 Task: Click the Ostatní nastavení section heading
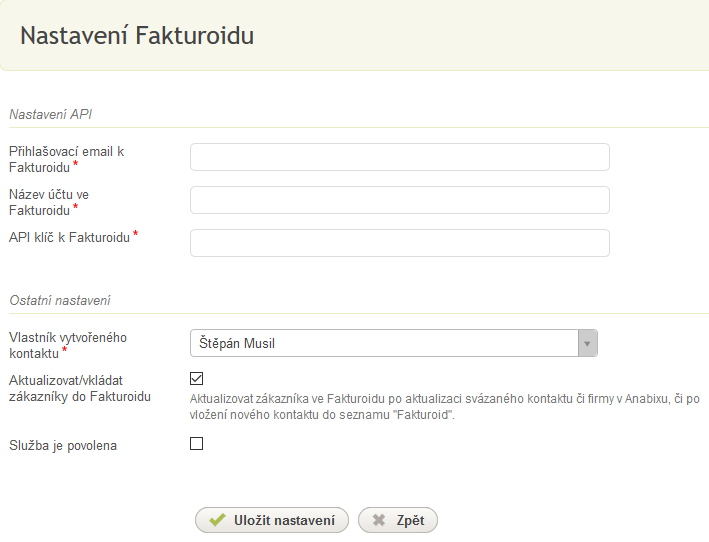click(x=60, y=300)
